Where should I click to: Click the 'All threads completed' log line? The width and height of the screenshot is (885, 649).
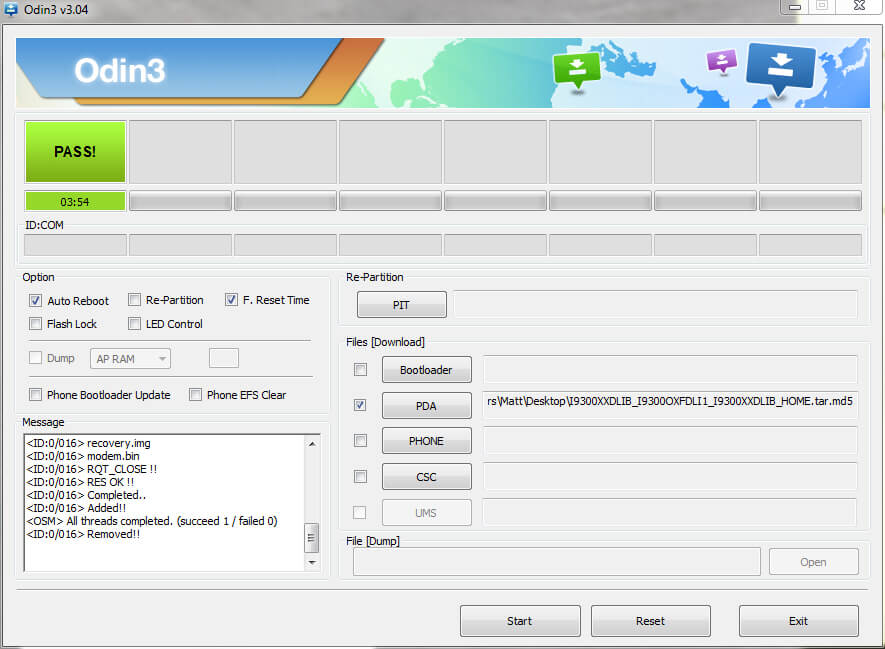[152, 521]
